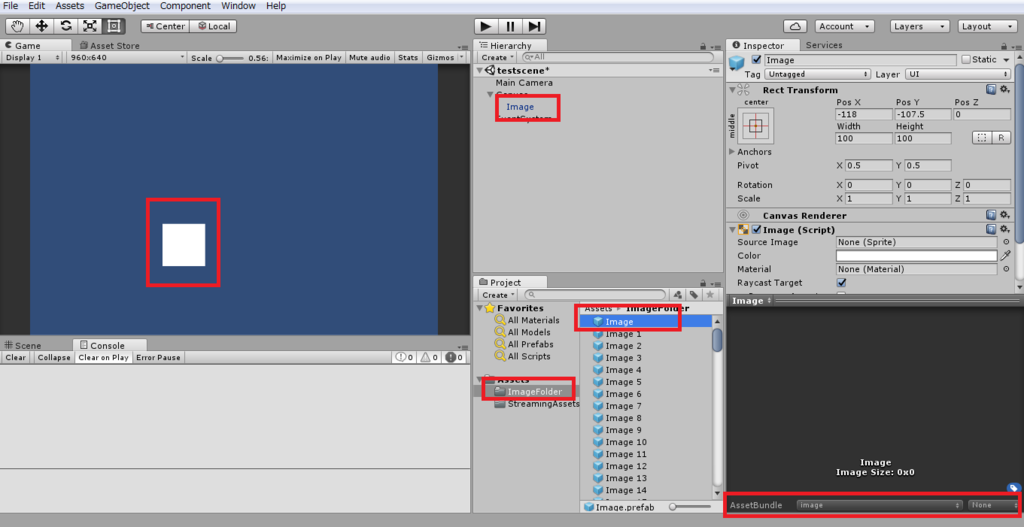The width and height of the screenshot is (1024, 527).
Task: Click the Local handle button
Action: point(214,26)
